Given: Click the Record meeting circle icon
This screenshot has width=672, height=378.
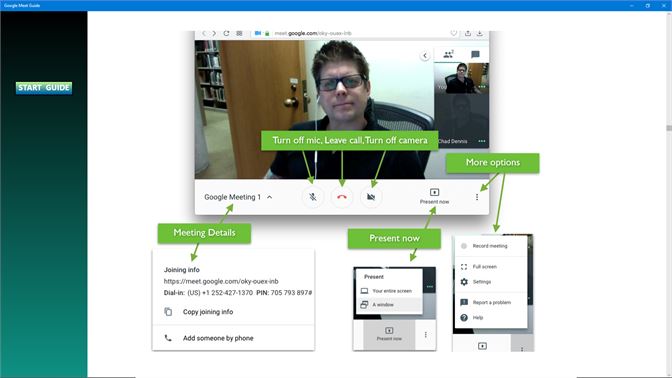Looking at the screenshot, I should (464, 246).
